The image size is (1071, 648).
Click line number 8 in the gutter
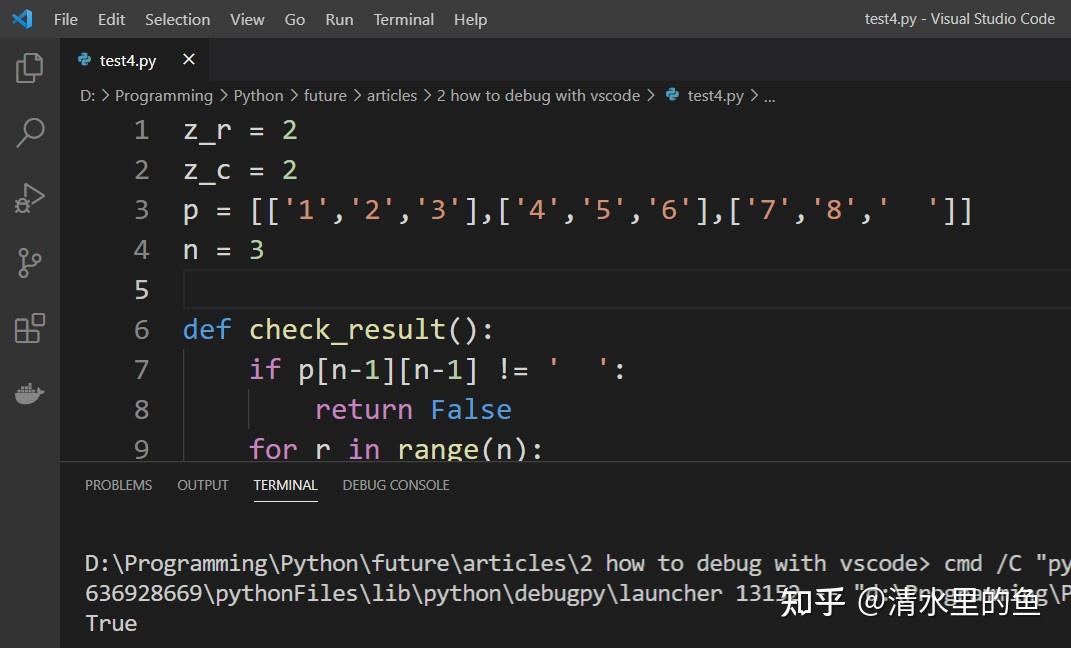(141, 410)
